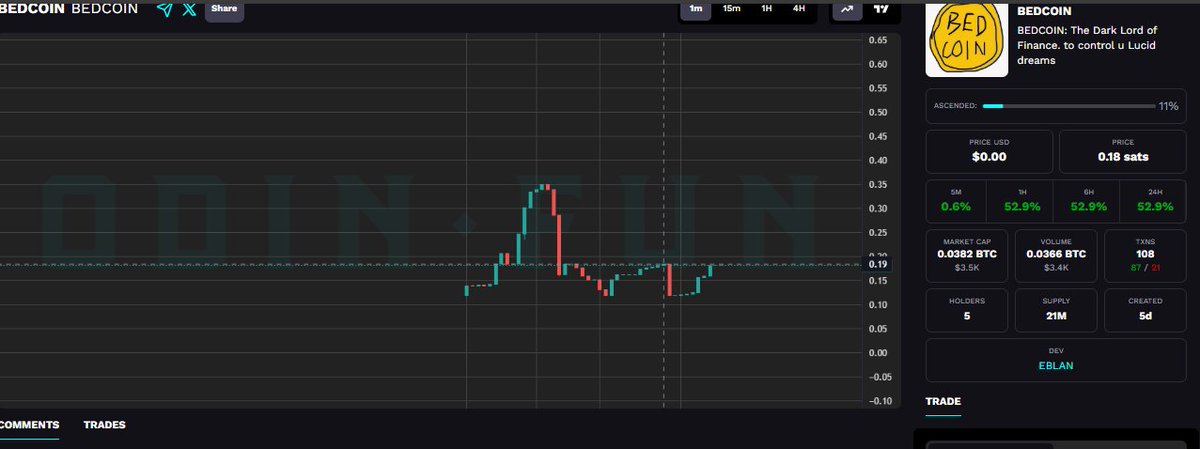Image resolution: width=1200 pixels, height=449 pixels.
Task: Select the 24H 52.9% change cell
Action: point(1153,200)
